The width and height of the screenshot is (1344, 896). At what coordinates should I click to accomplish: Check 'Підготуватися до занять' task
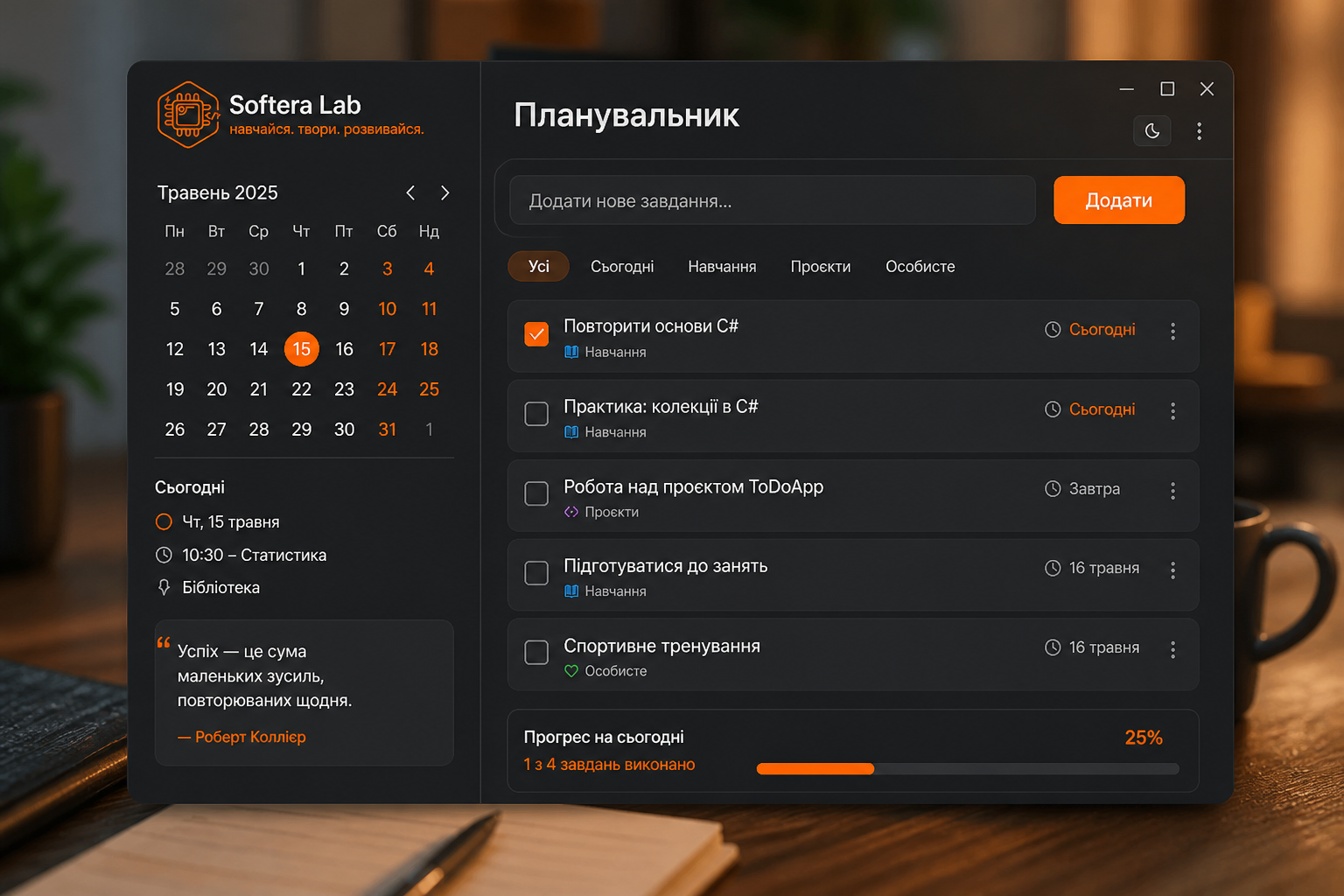pyautogui.click(x=536, y=572)
